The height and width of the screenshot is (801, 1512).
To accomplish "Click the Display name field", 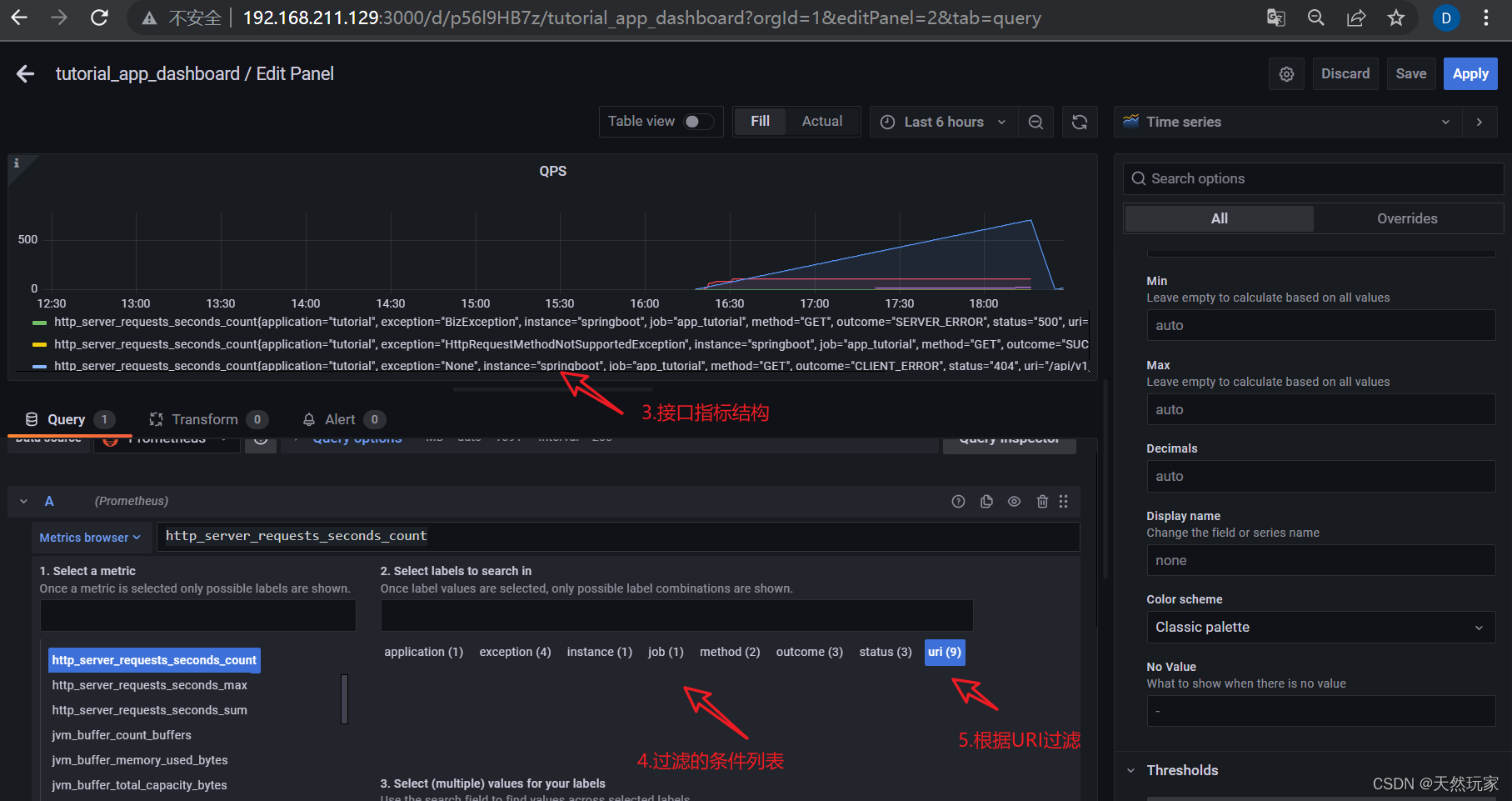I will click(1320, 560).
